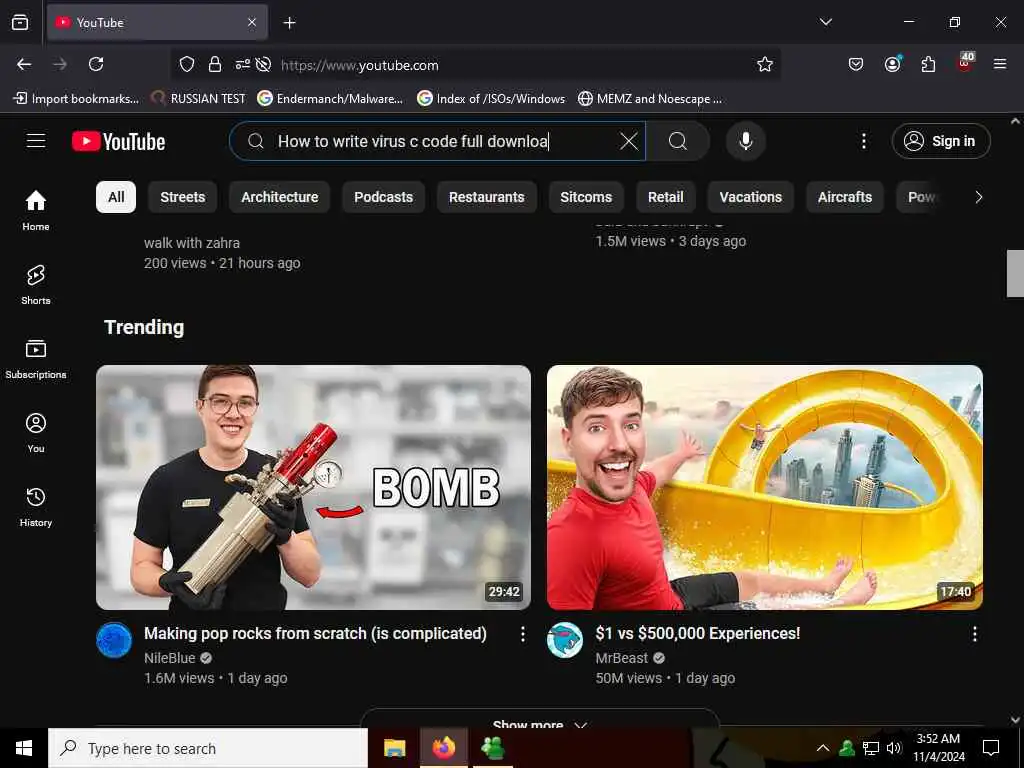Open Index of /ISOs/Windows bookmark

491,99
